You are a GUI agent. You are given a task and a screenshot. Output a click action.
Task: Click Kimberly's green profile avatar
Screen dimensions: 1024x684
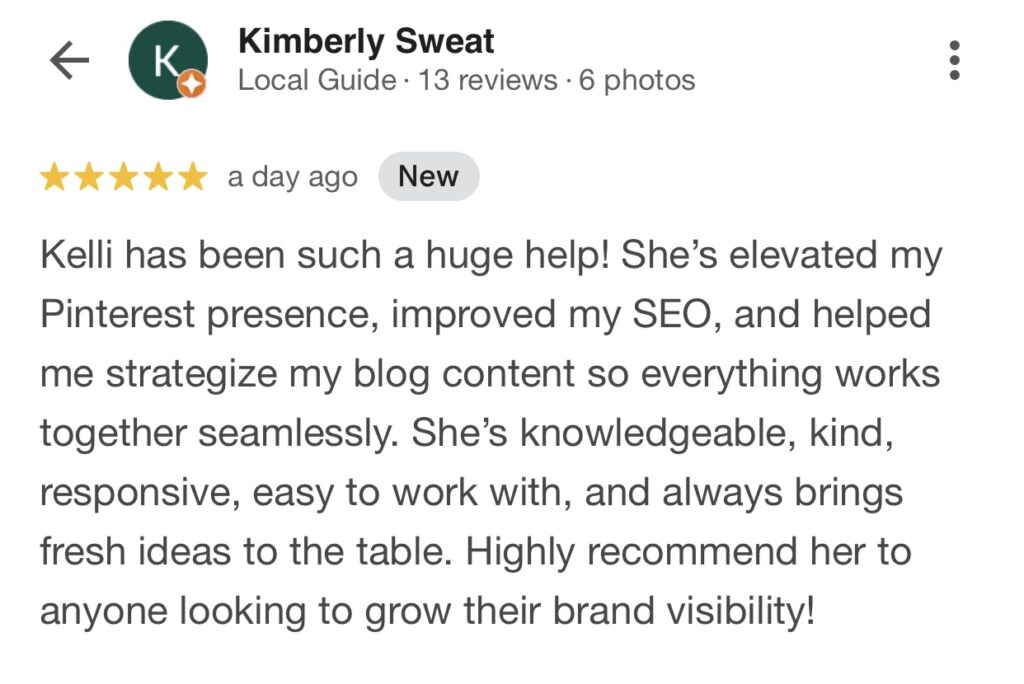[167, 61]
